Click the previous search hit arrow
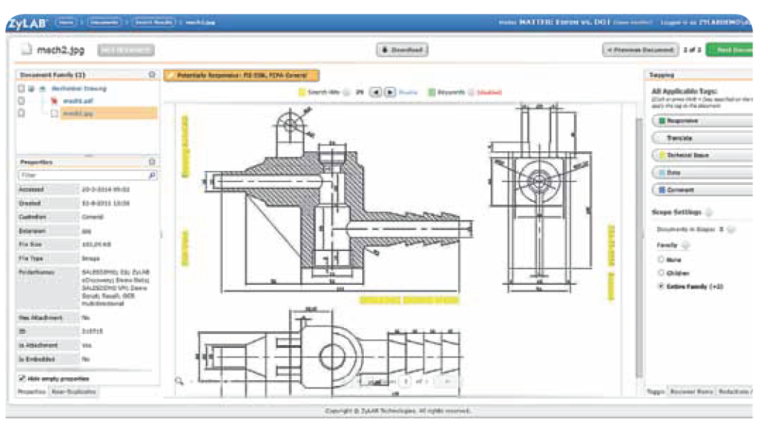Image resolution: width=768 pixels, height=428 pixels. [x=377, y=92]
